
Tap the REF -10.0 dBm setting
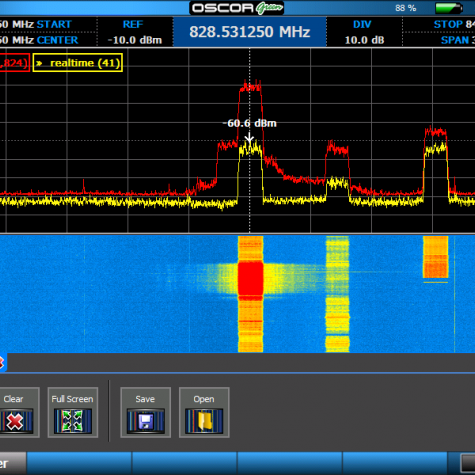coord(135,32)
